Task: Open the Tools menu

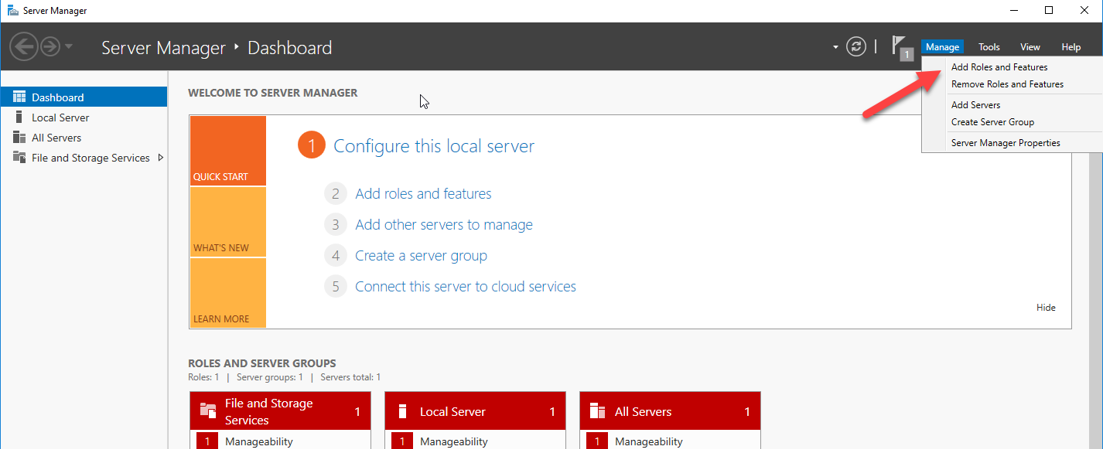Action: coord(989,47)
